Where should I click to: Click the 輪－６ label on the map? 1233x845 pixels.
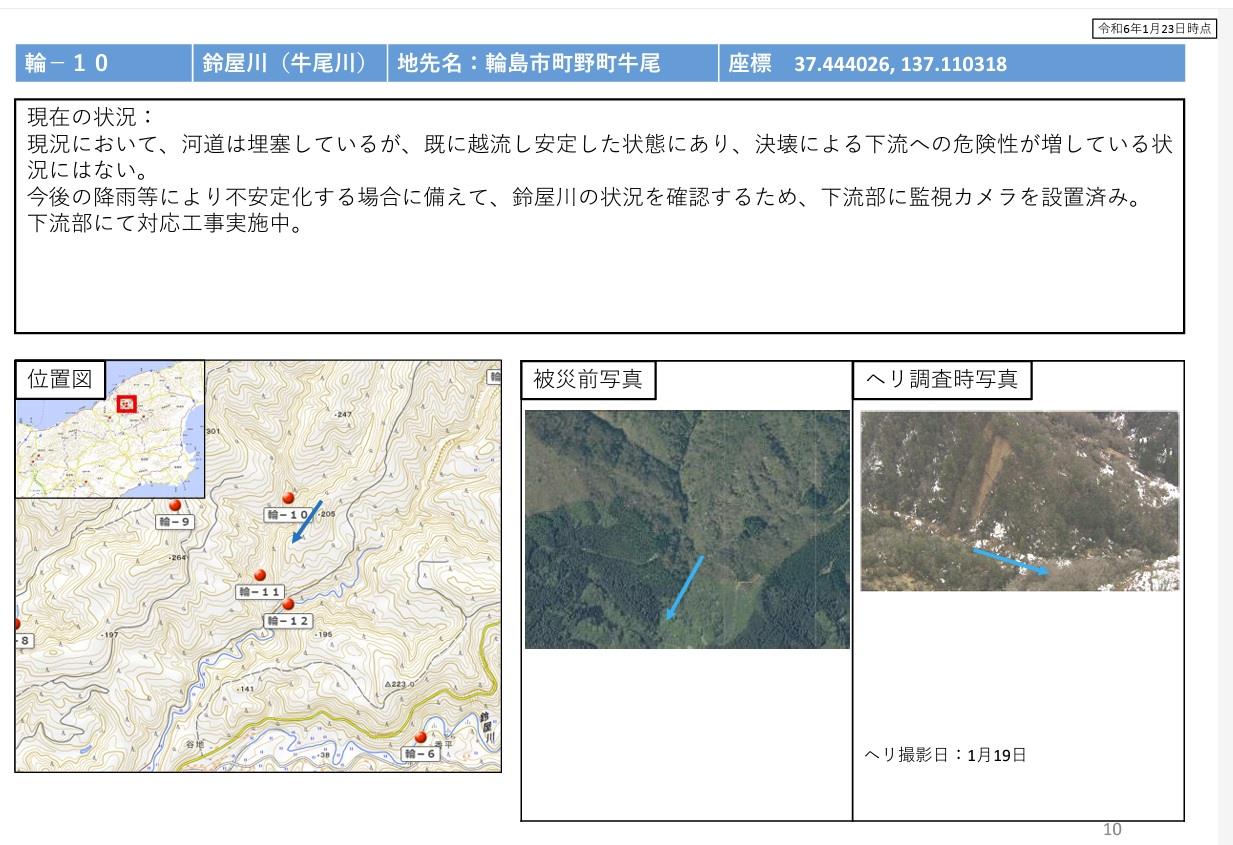coord(420,754)
